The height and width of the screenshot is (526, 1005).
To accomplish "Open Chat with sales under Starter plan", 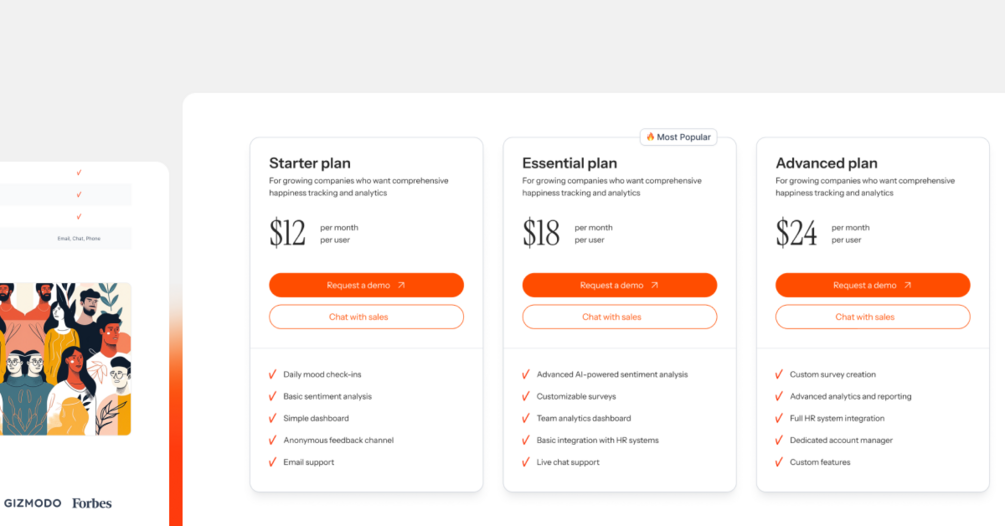I will coord(366,317).
